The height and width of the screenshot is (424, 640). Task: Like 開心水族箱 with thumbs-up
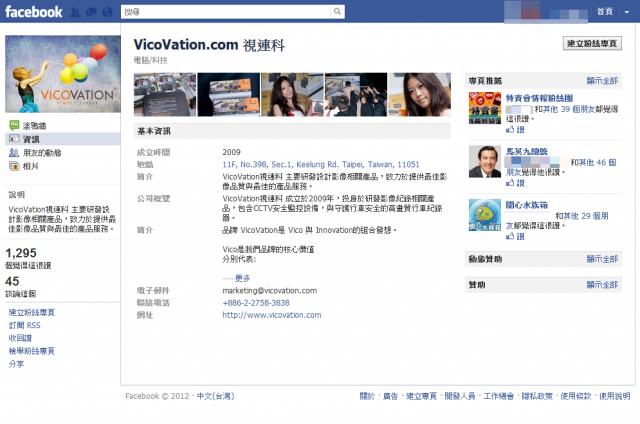click(x=515, y=236)
